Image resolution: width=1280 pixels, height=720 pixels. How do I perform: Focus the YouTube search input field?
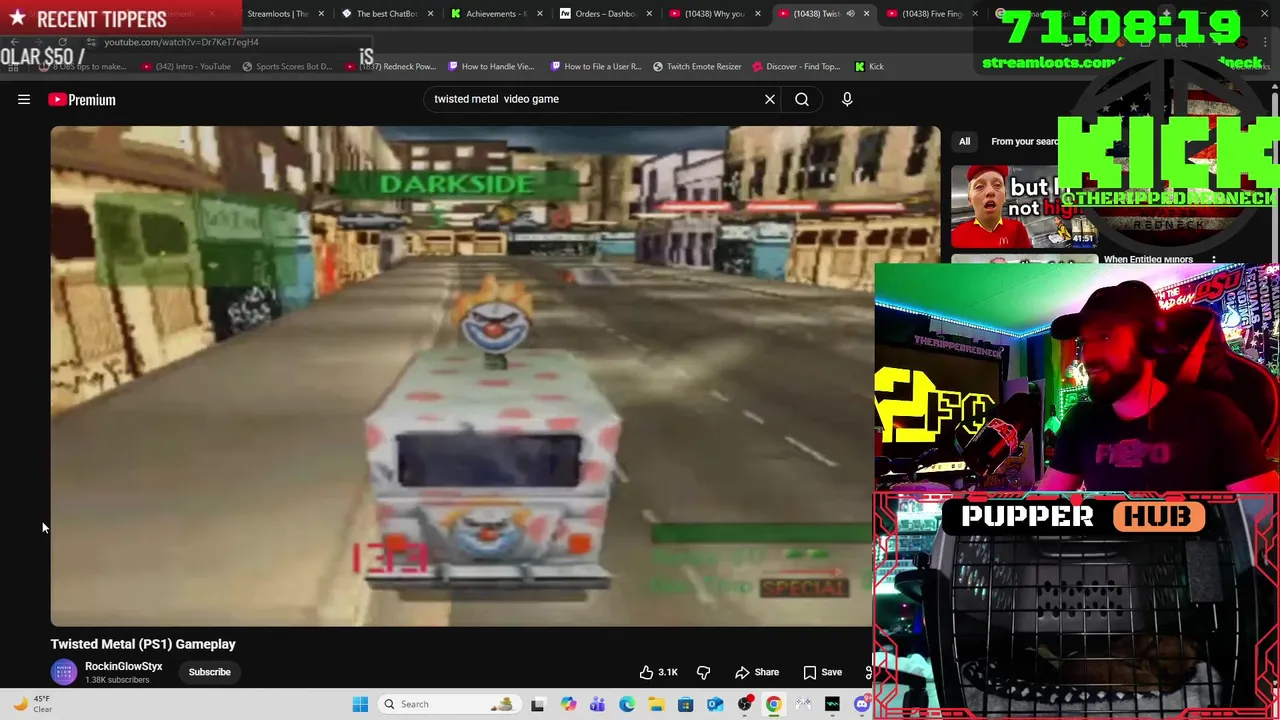click(x=595, y=99)
